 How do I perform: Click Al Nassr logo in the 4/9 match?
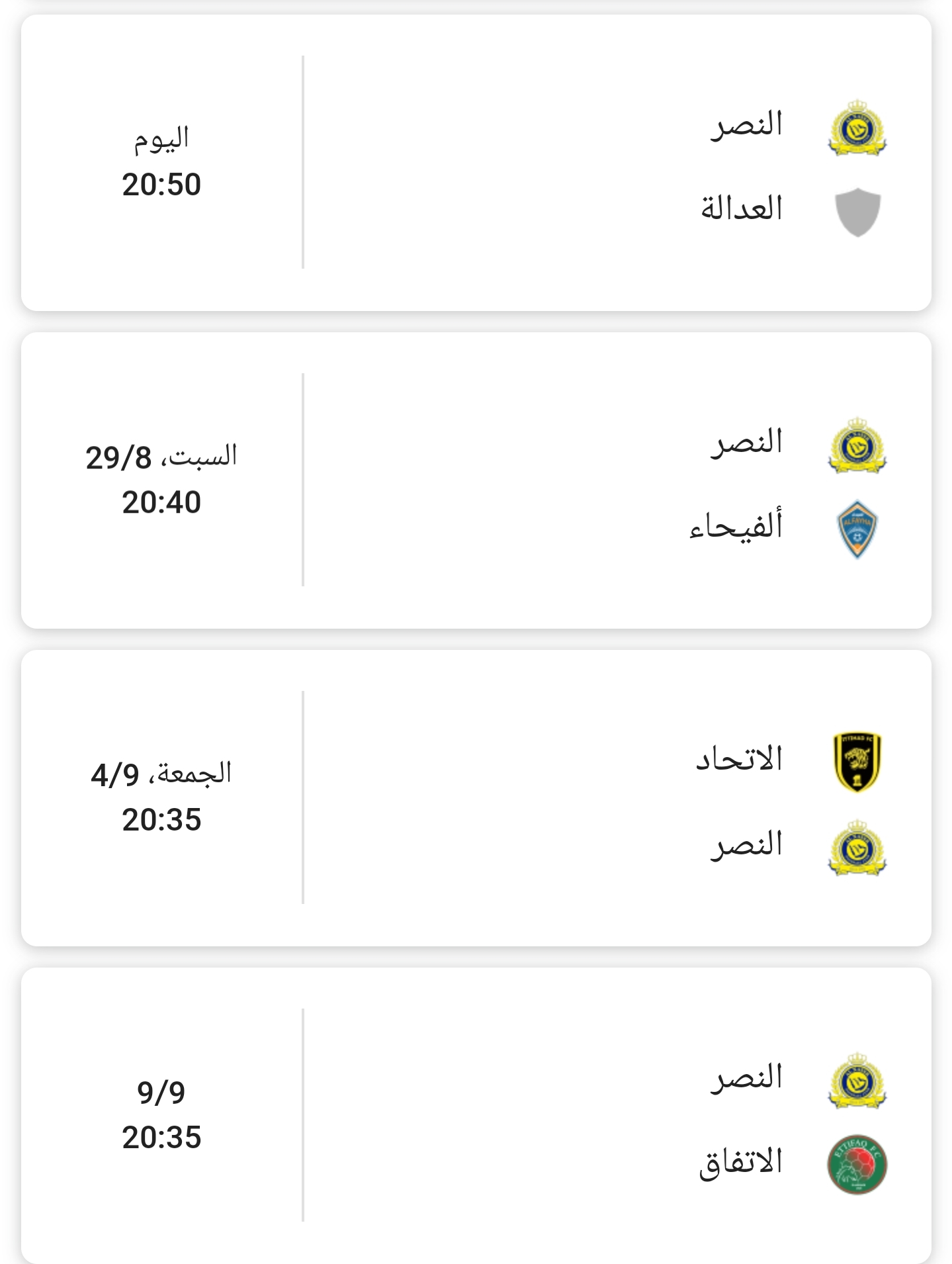[857, 847]
